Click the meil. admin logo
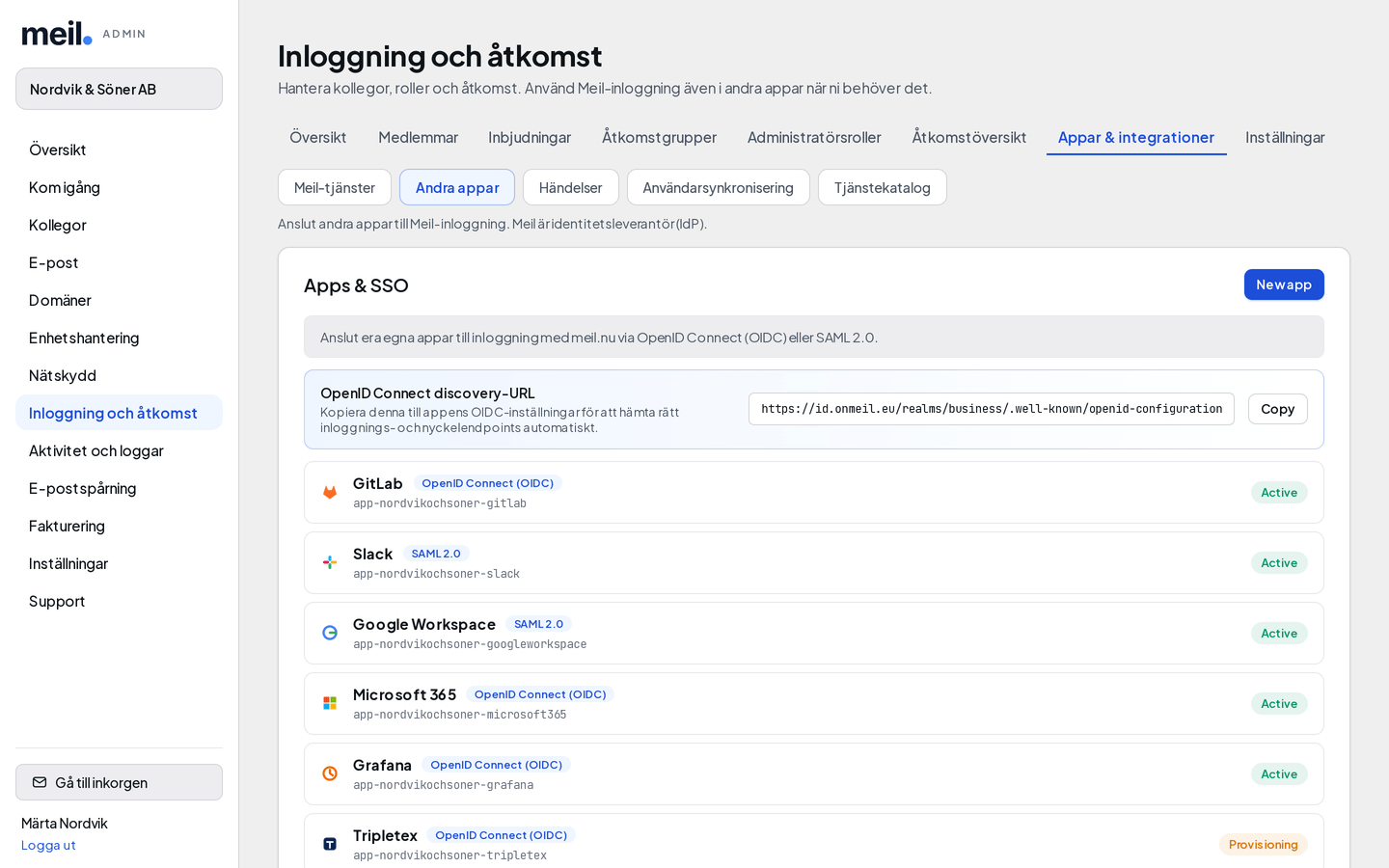 pos(84,34)
